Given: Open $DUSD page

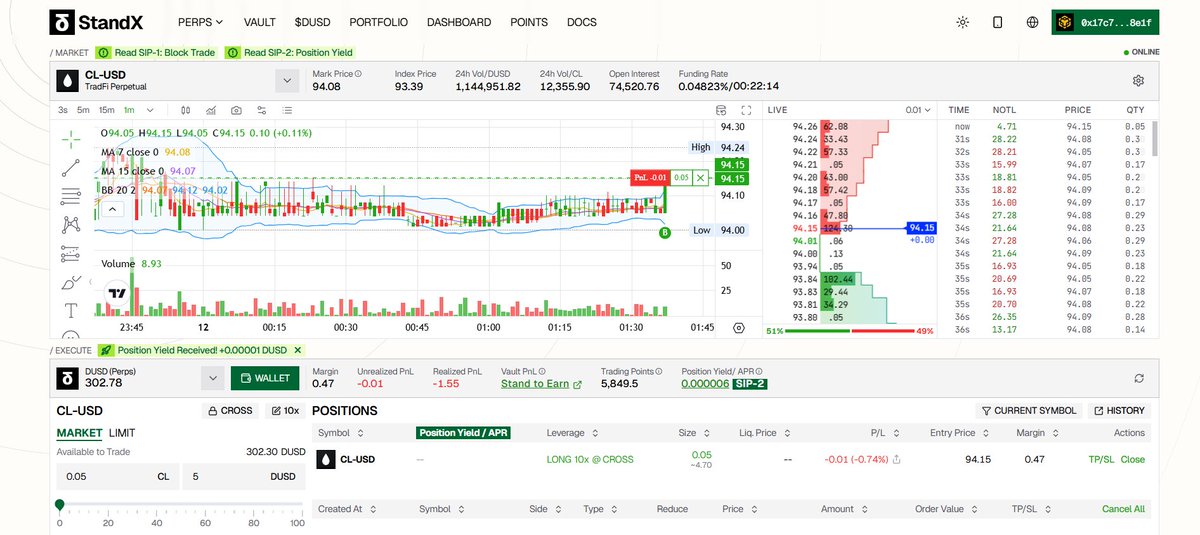Looking at the screenshot, I should point(313,22).
